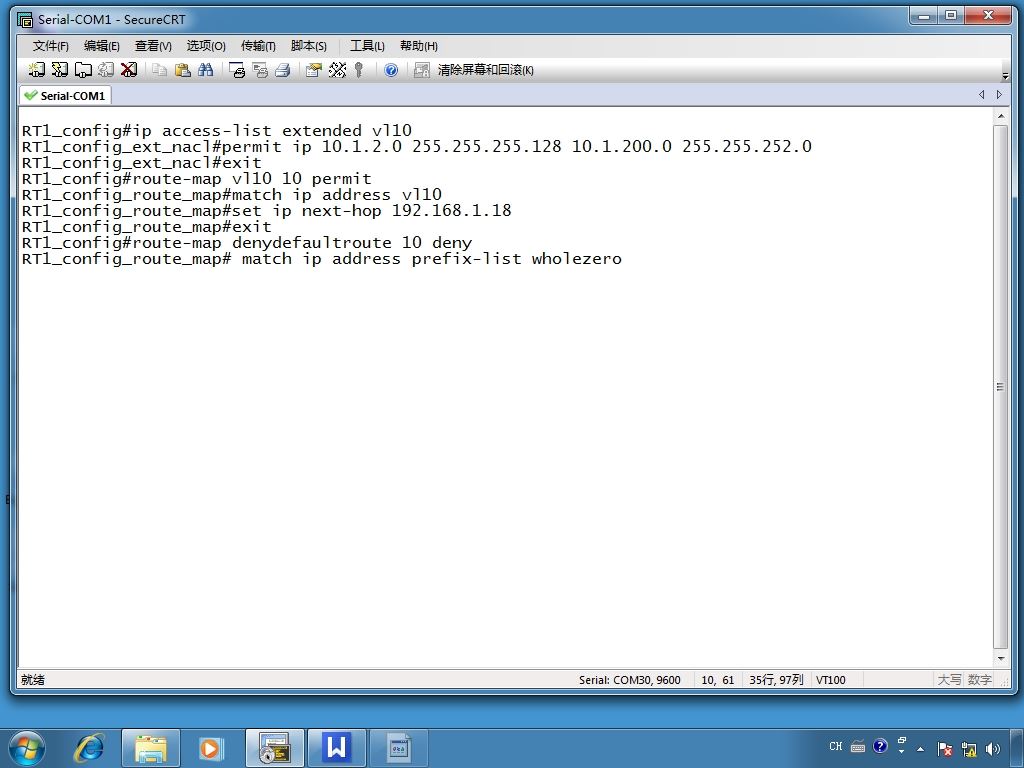Screen dimensions: 1024x768
Task: Open the language bar options arrow
Action: (902, 752)
